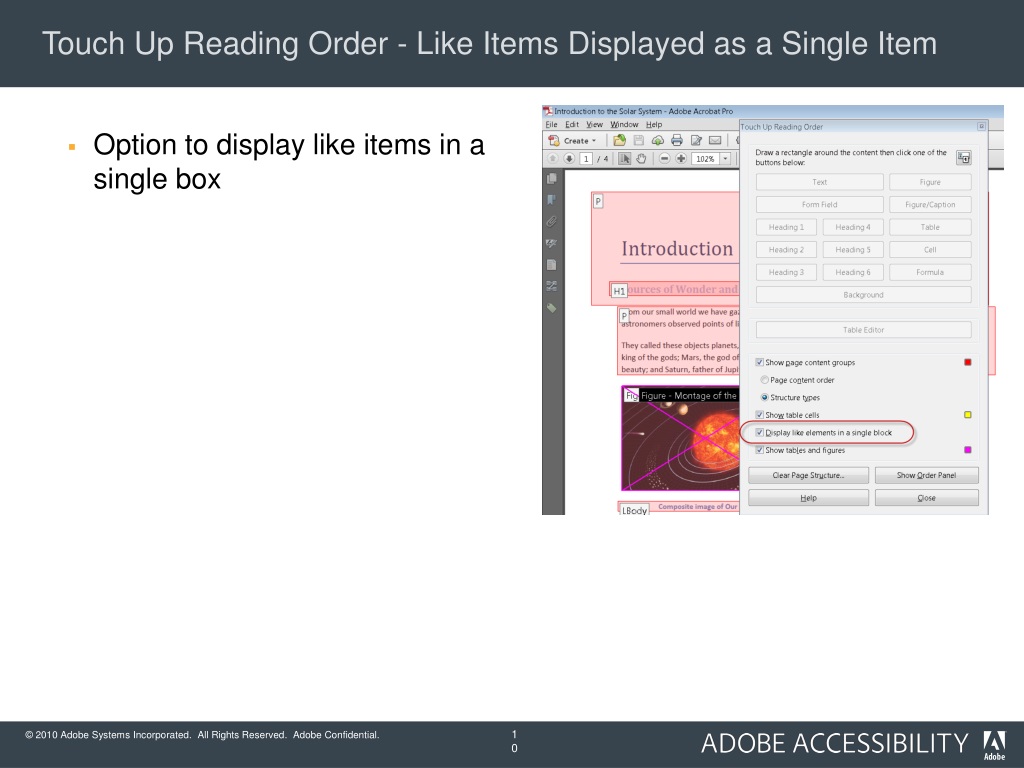1024x768 pixels.
Task: Click the Open file folder icon
Action: click(x=619, y=140)
